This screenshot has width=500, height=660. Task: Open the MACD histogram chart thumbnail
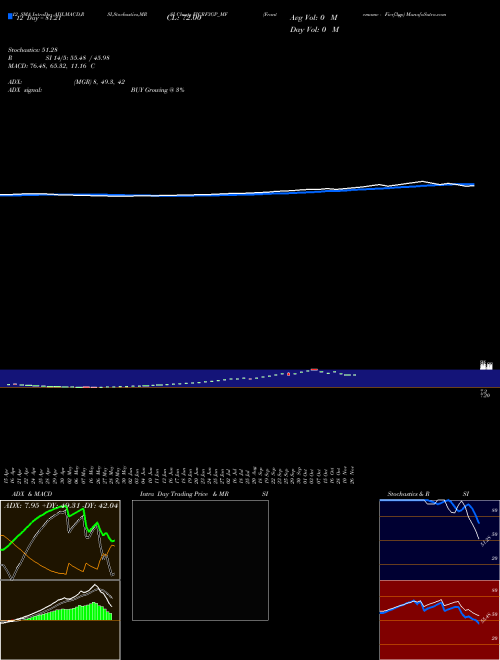(x=60, y=620)
